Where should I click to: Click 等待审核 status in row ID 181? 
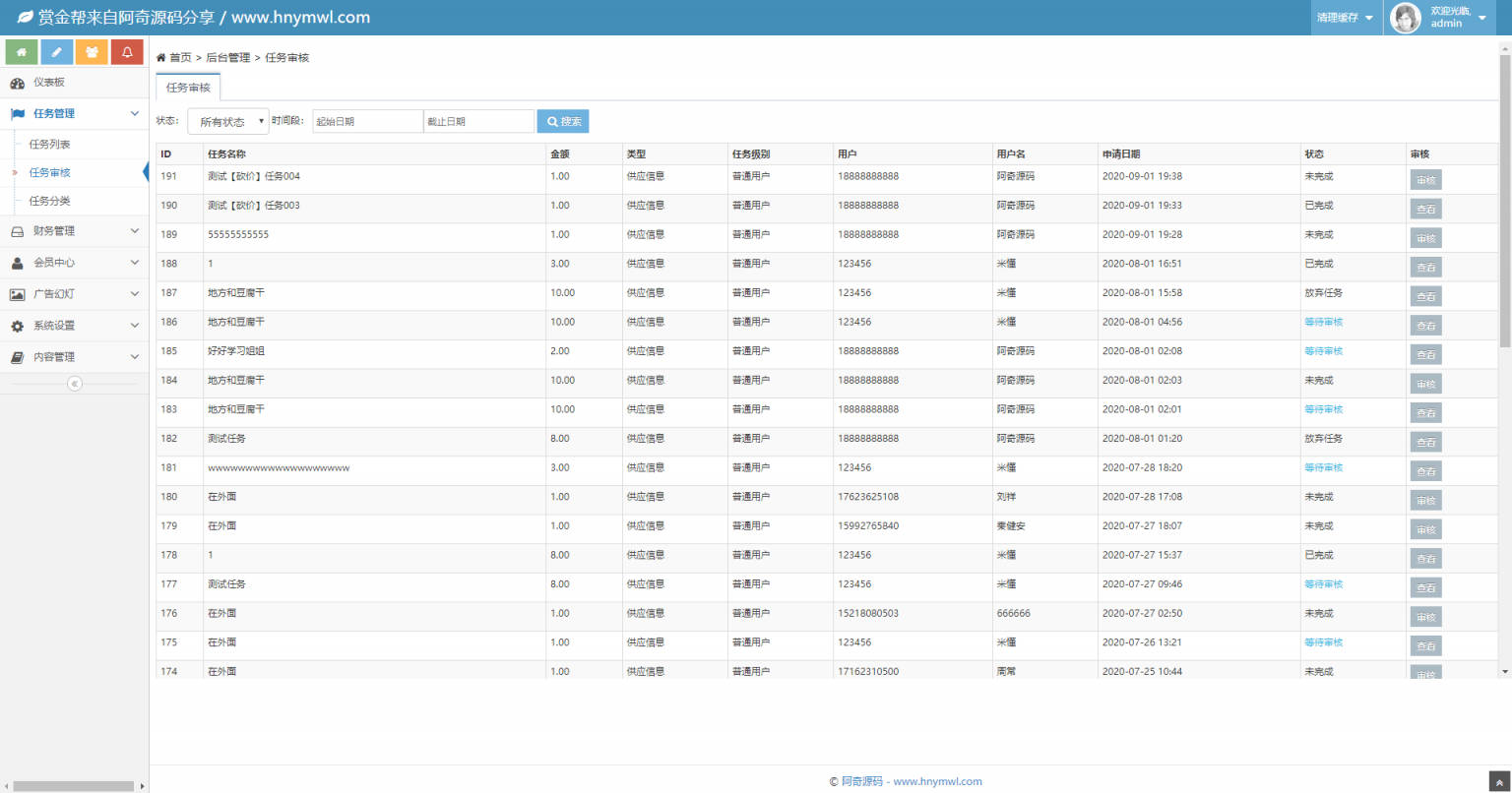[1323, 468]
